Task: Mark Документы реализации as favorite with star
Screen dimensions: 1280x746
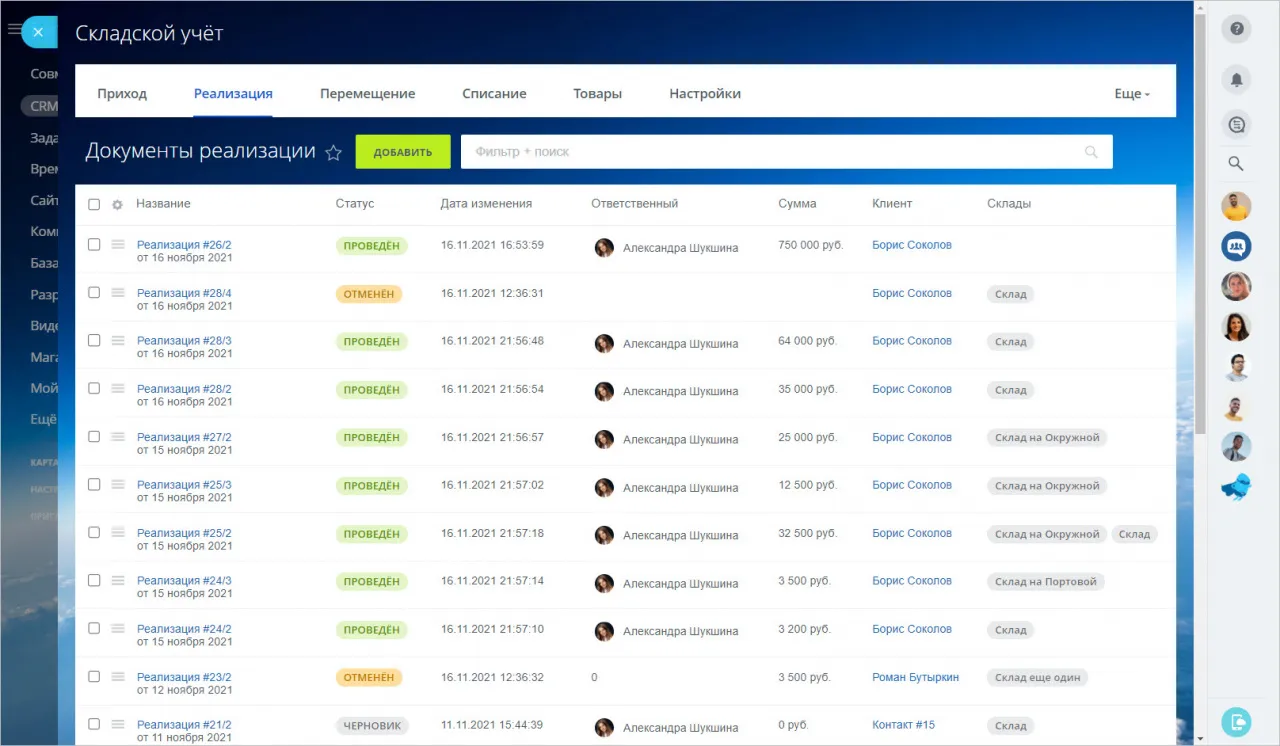Action: (334, 152)
